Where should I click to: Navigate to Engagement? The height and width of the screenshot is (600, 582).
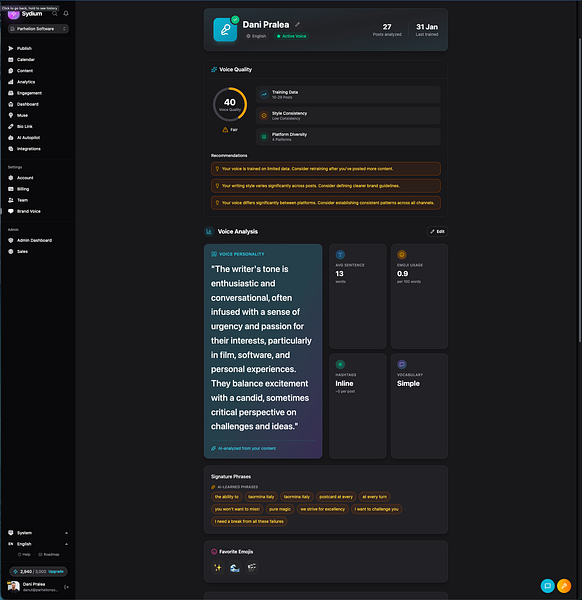[x=29, y=93]
